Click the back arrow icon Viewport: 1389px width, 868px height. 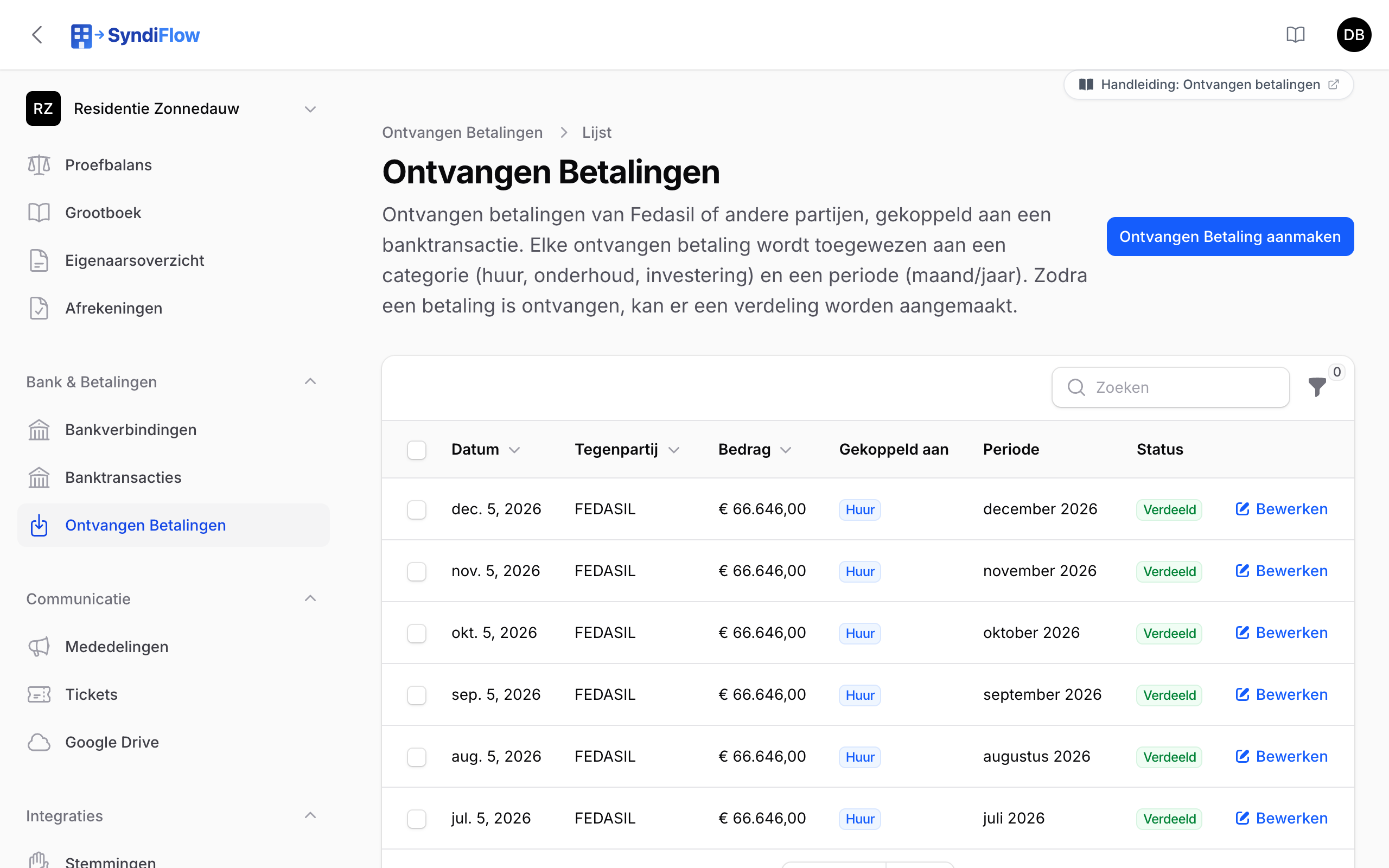pos(37,34)
